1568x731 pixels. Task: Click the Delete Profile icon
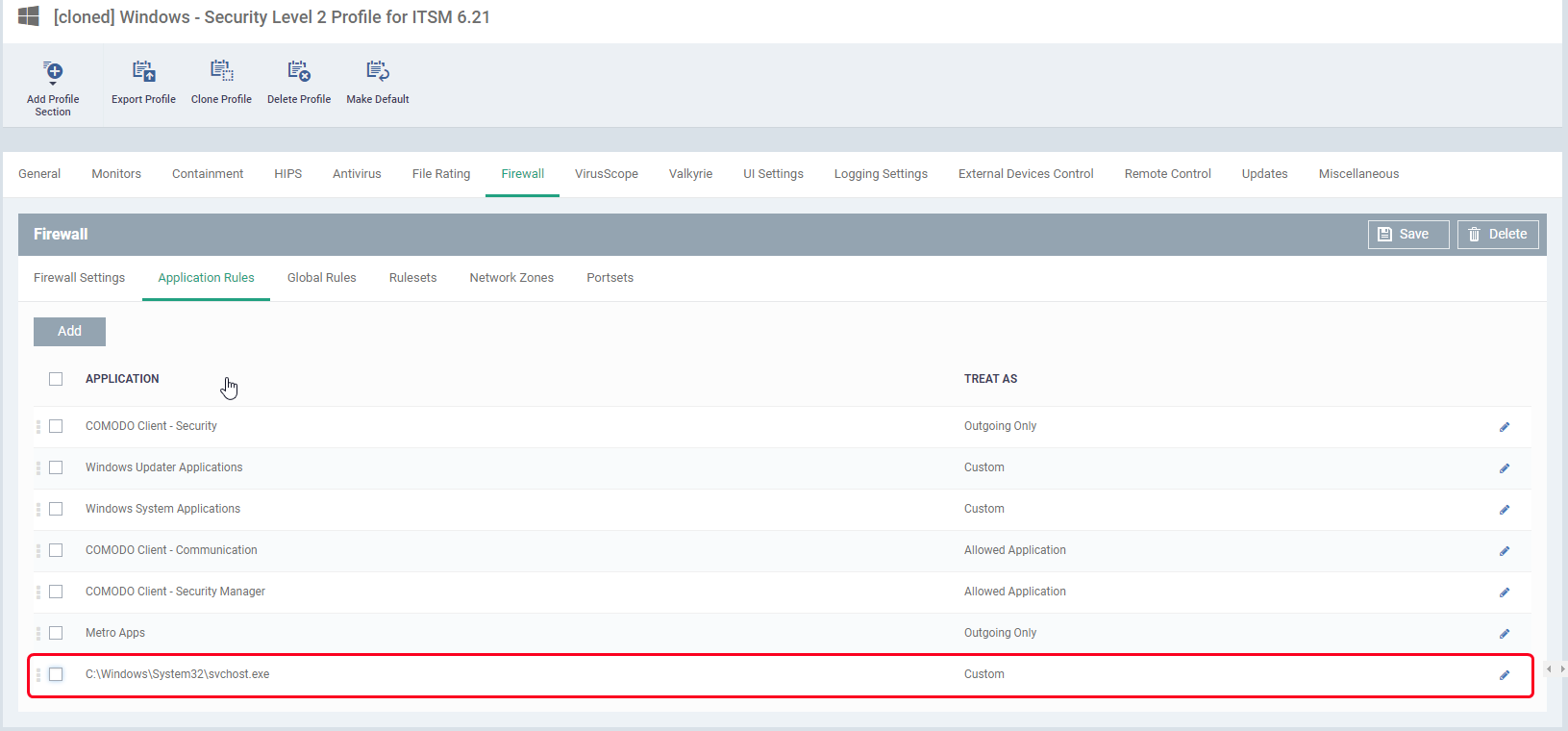(299, 71)
